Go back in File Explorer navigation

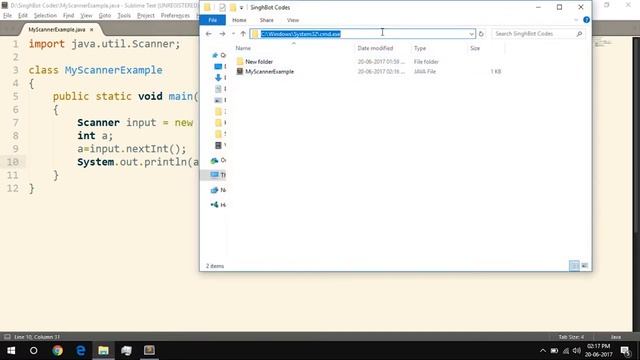pyautogui.click(x=209, y=34)
